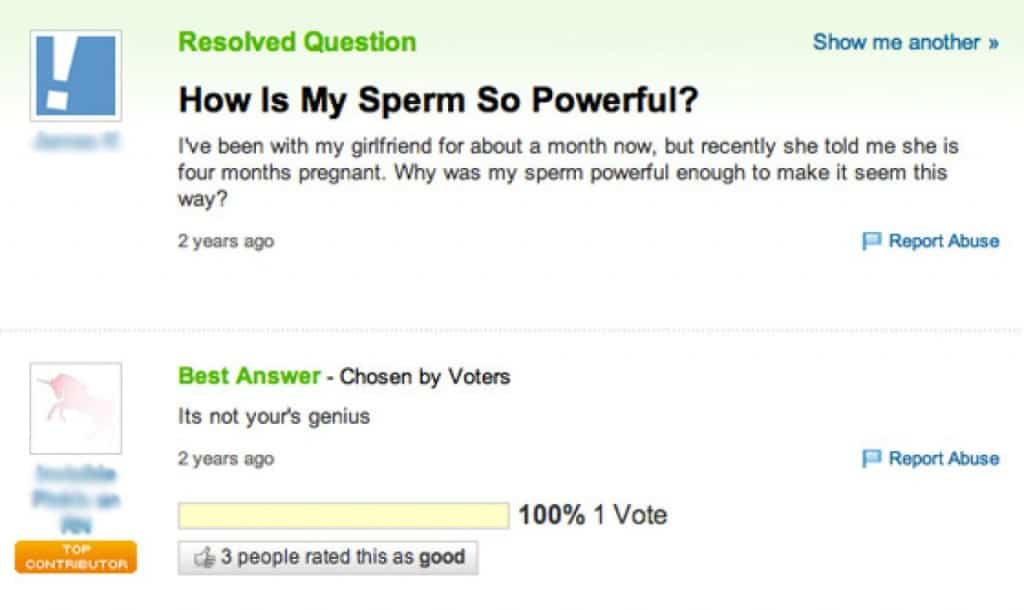This screenshot has height=610, width=1024.
Task: Open the blurred answerer username above badge
Action: click(76, 498)
